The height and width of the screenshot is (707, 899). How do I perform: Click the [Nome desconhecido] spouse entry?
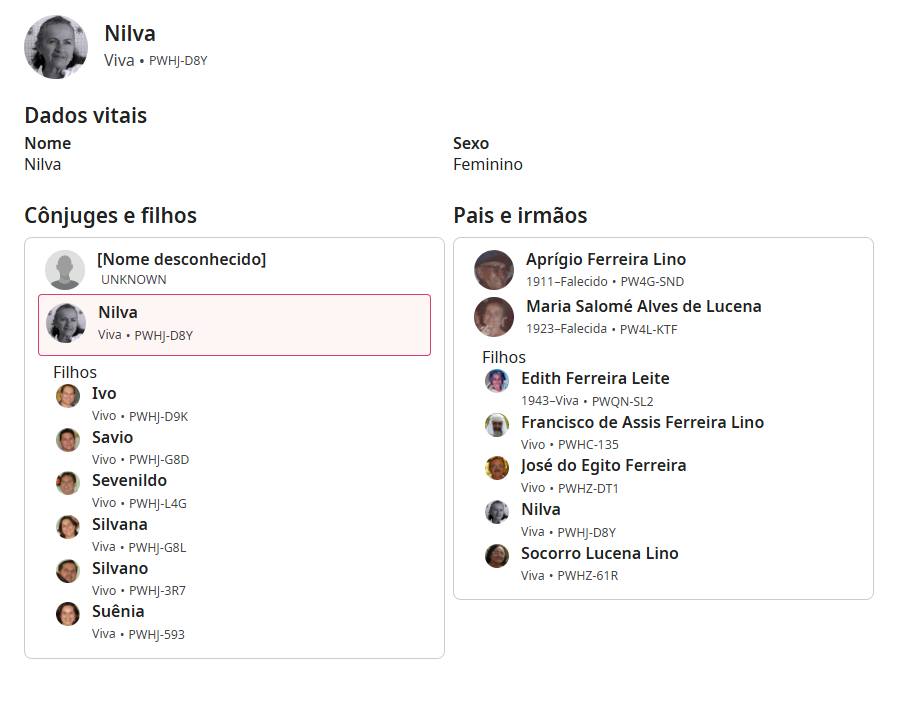click(x=181, y=260)
